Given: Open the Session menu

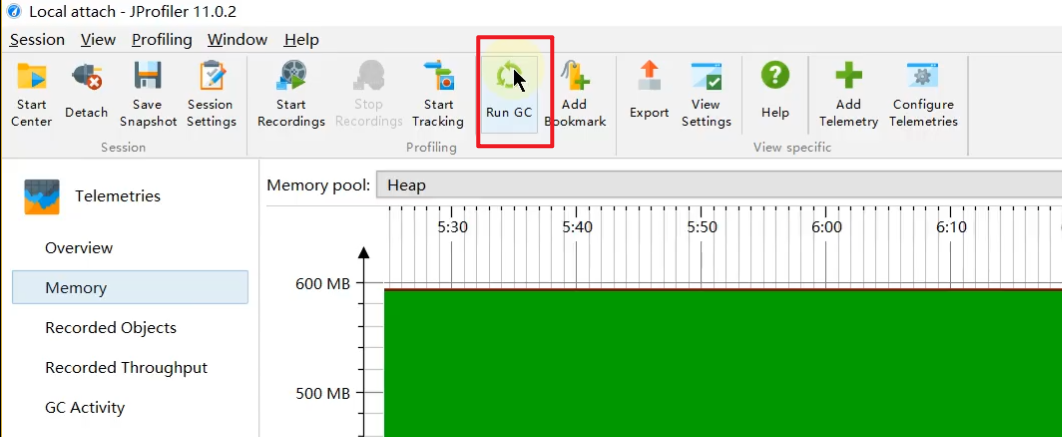Looking at the screenshot, I should [x=37, y=40].
